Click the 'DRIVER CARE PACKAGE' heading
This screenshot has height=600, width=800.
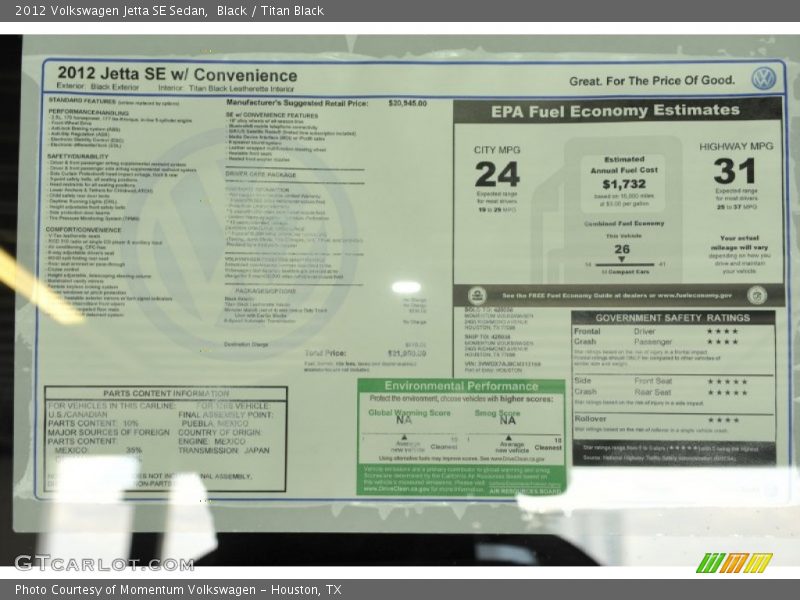[261, 174]
